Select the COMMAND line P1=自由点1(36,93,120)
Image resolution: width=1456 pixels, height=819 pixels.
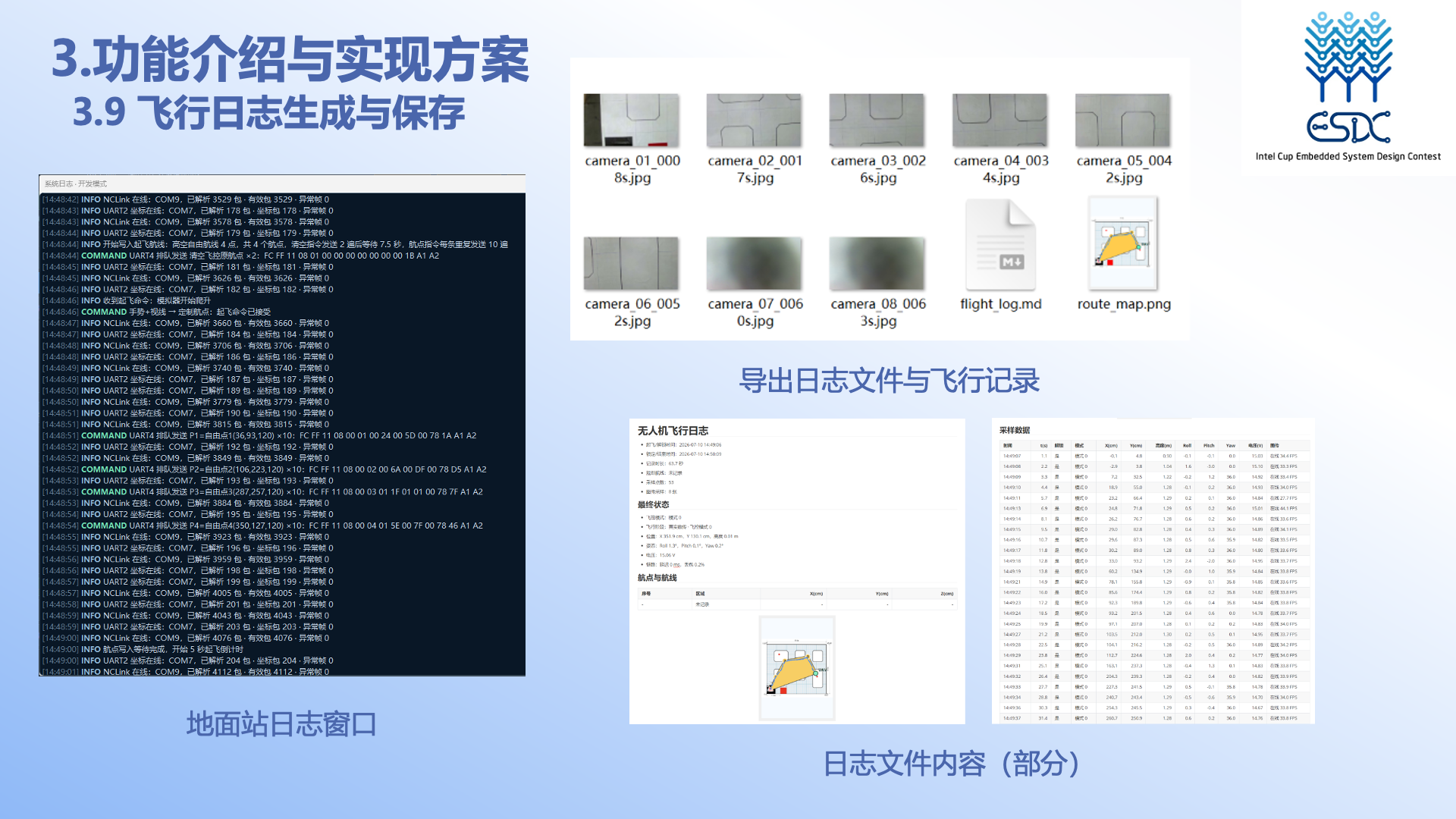pyautogui.click(x=259, y=435)
